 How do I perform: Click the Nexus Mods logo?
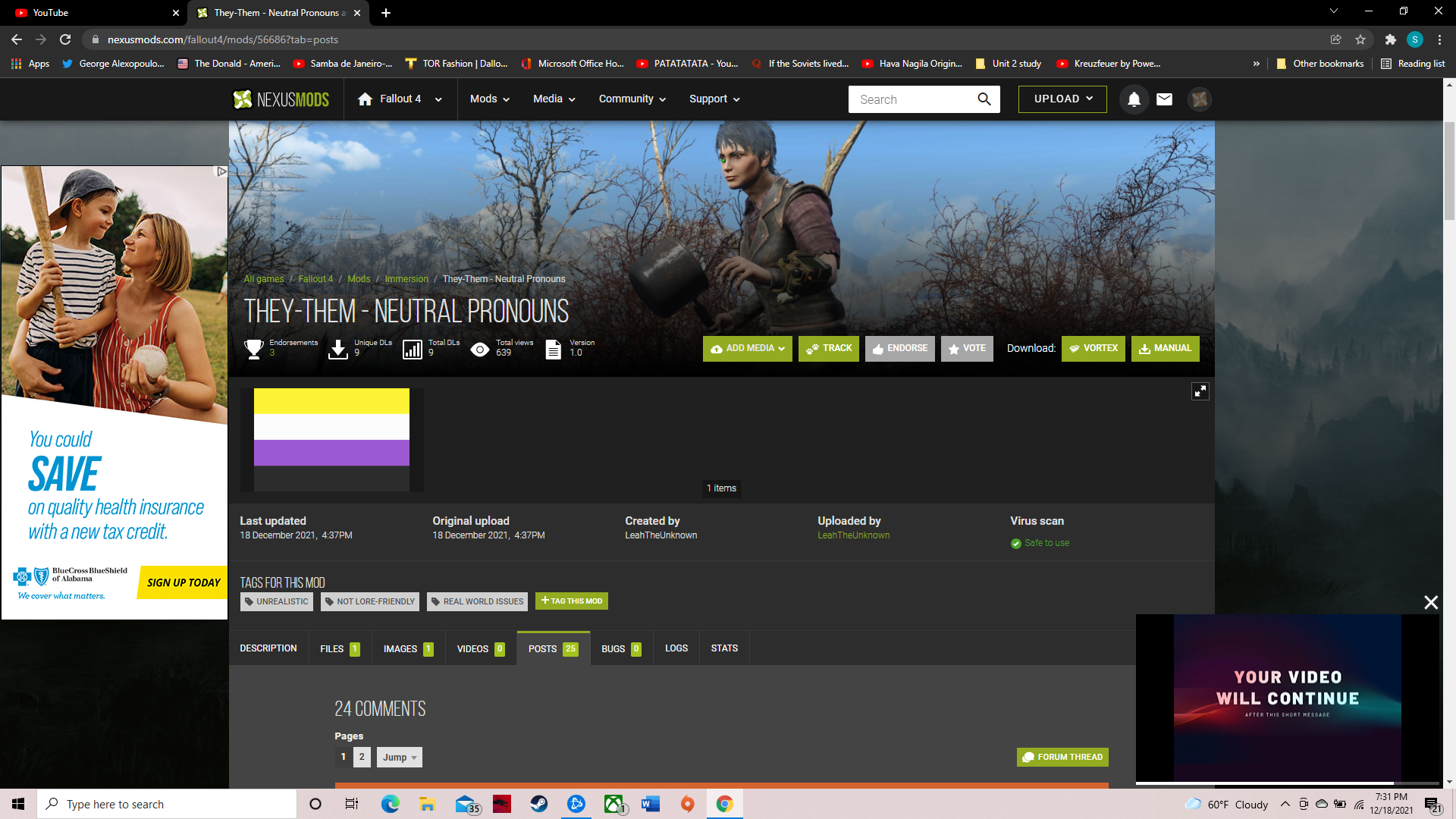(x=281, y=99)
